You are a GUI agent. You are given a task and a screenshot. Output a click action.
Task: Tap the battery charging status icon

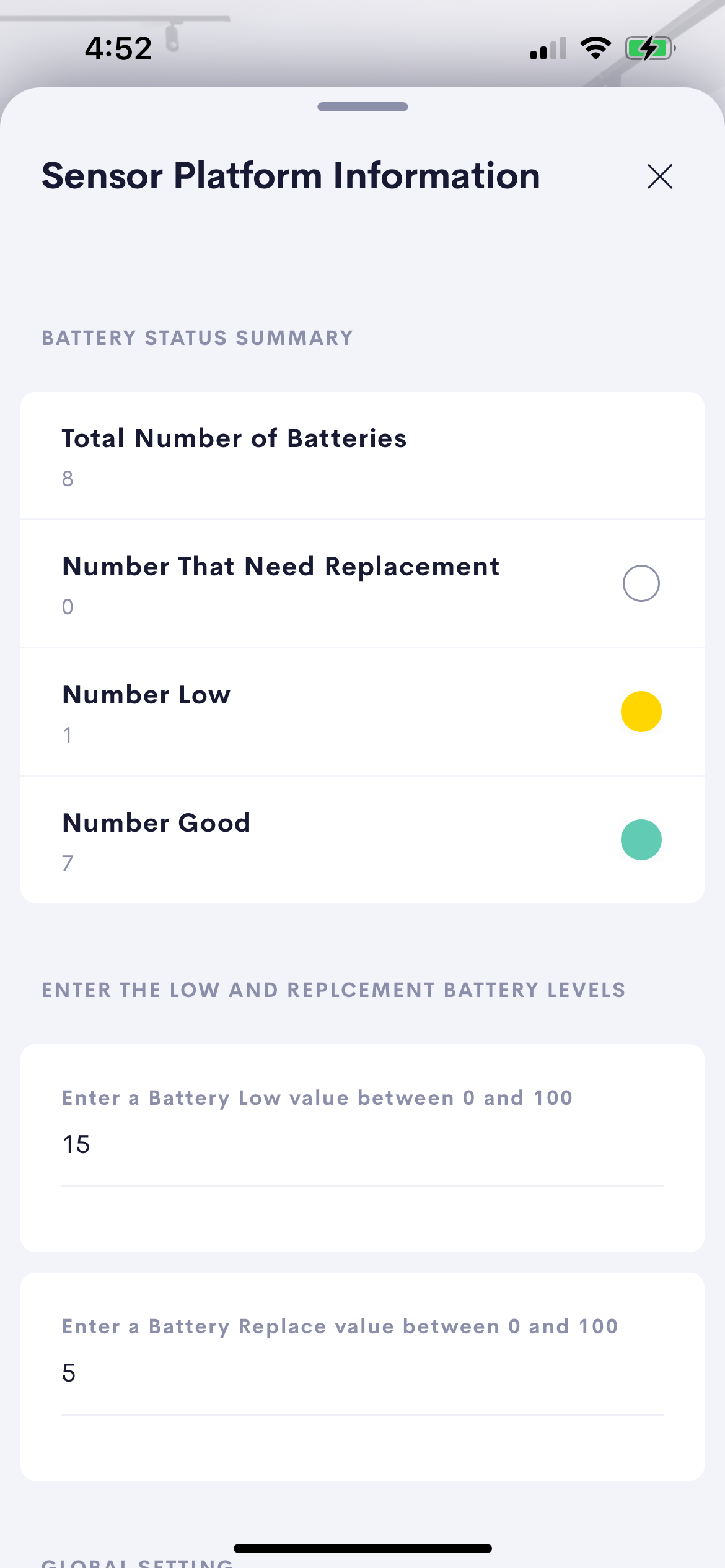point(649,48)
